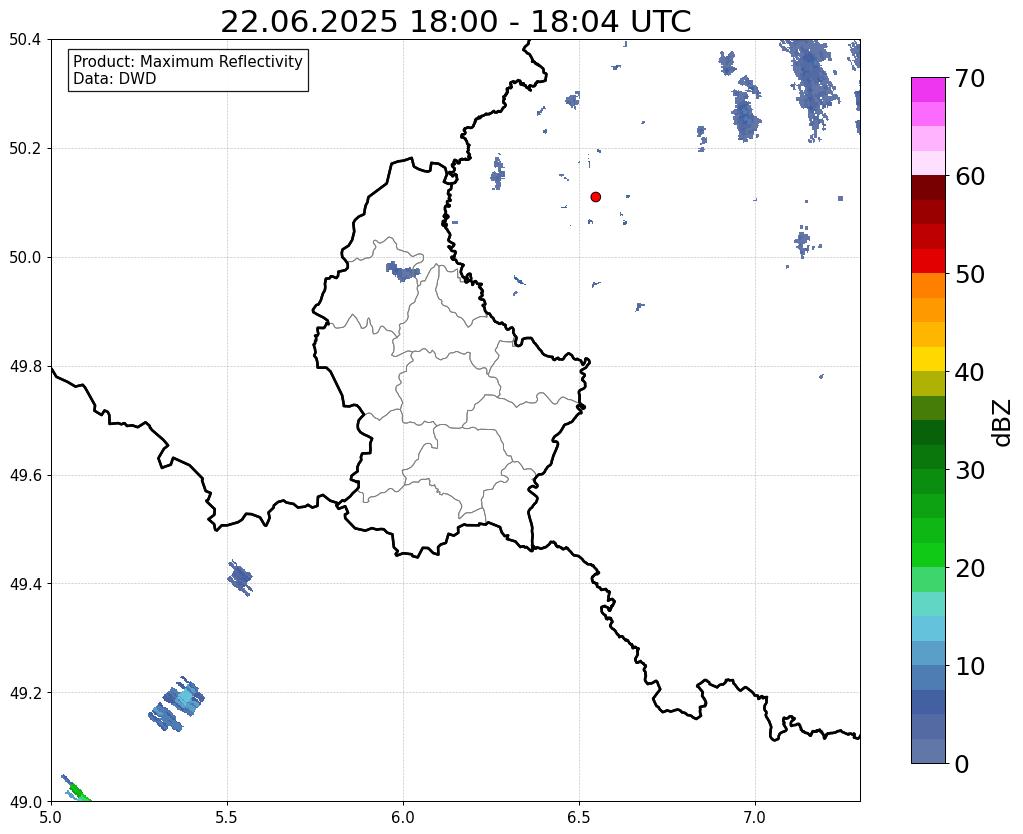Click the yellow 40 dBZ colorbar segment
Screen dimensions: 1023x834
click(x=928, y=359)
